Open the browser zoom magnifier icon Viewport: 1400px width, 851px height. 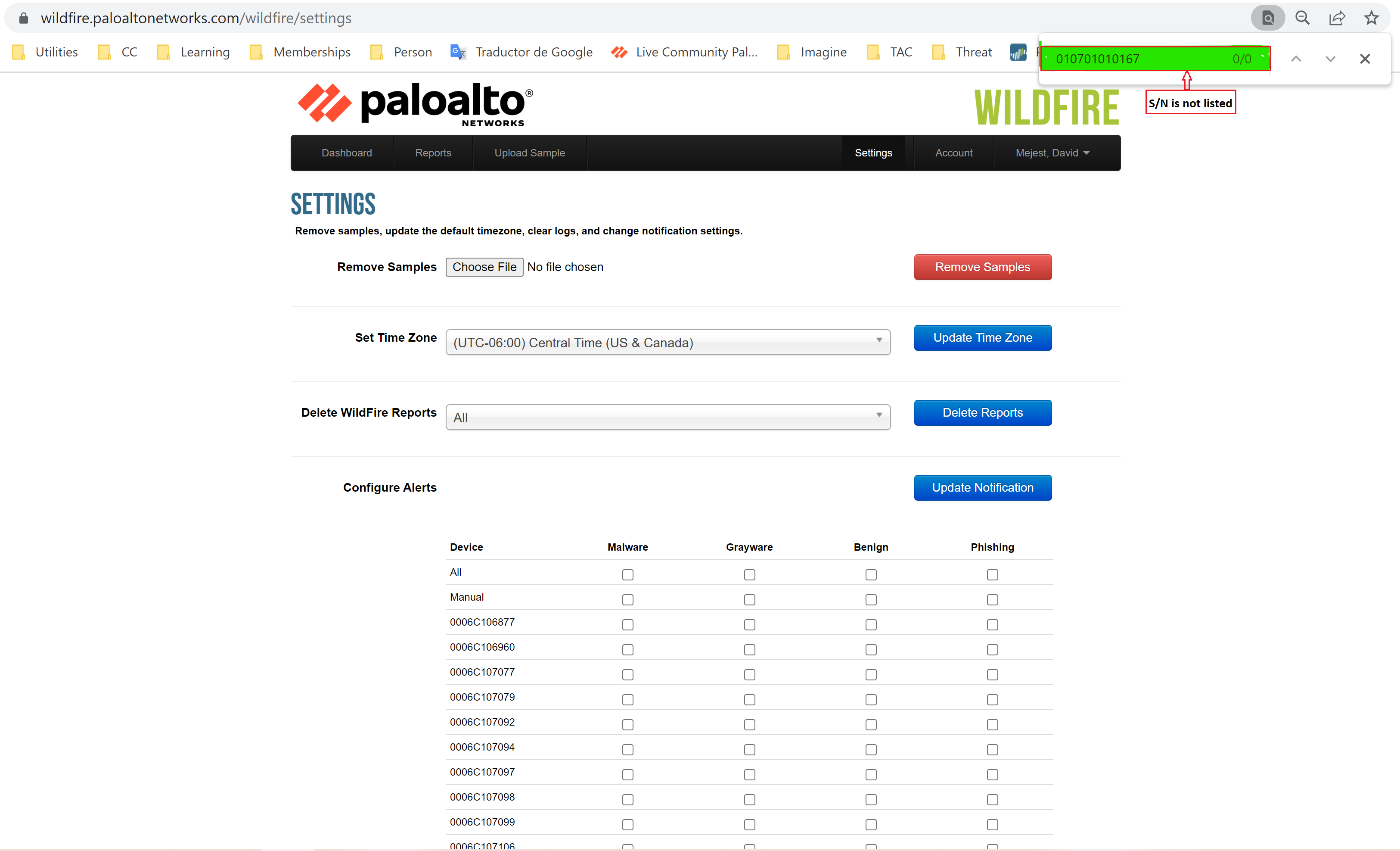[1302, 18]
